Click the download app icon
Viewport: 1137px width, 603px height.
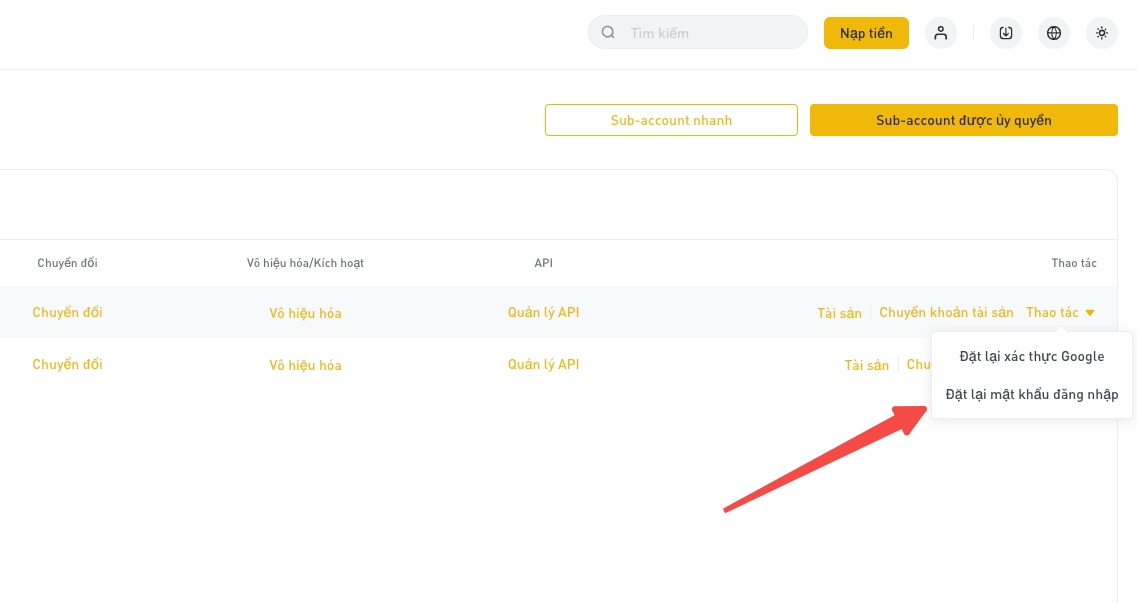(1006, 33)
